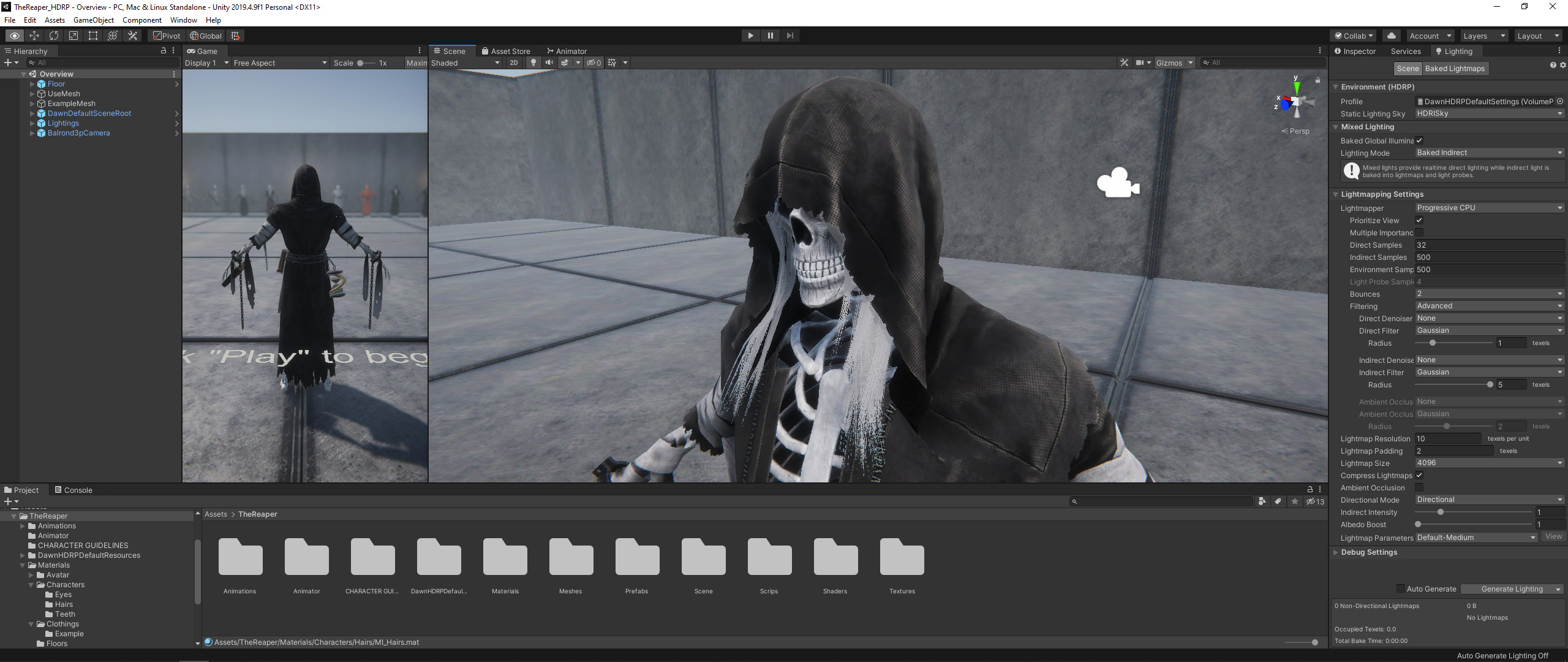The image size is (1568, 662).
Task: Click the Scene orientation gizmo
Action: (x=1295, y=100)
